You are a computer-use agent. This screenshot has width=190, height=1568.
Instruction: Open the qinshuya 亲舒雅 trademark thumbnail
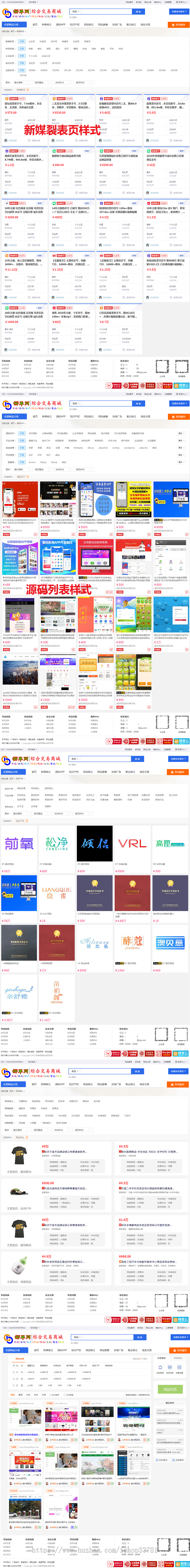19,993
